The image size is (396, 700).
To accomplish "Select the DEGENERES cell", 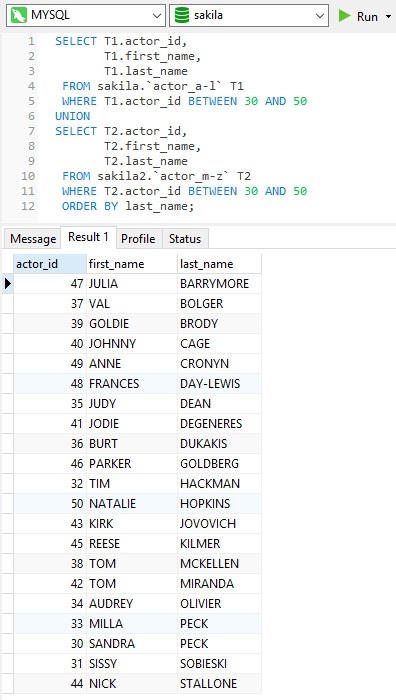I will coord(219,424).
